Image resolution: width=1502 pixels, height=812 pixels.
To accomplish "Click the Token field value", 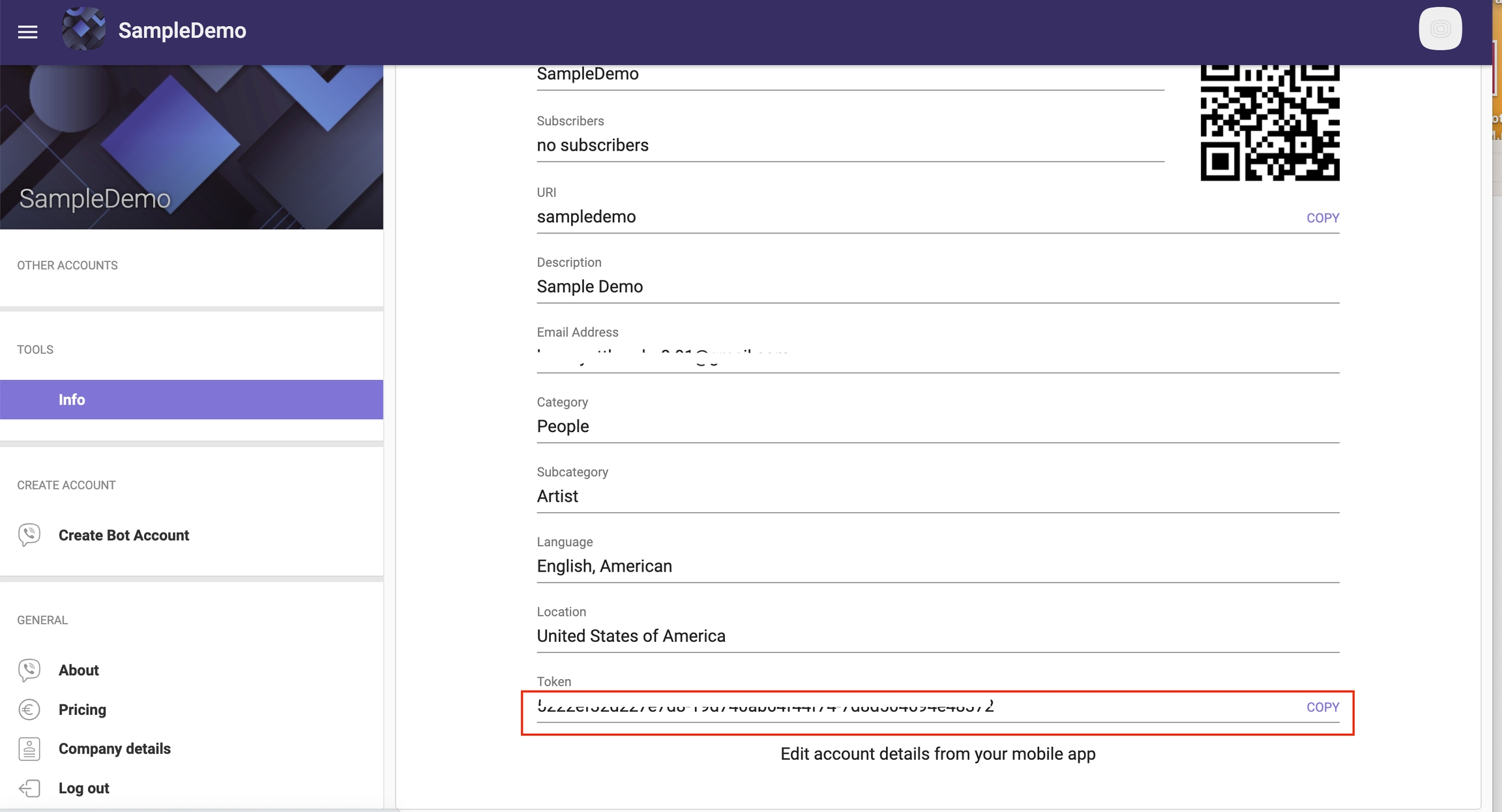I will tap(765, 706).
